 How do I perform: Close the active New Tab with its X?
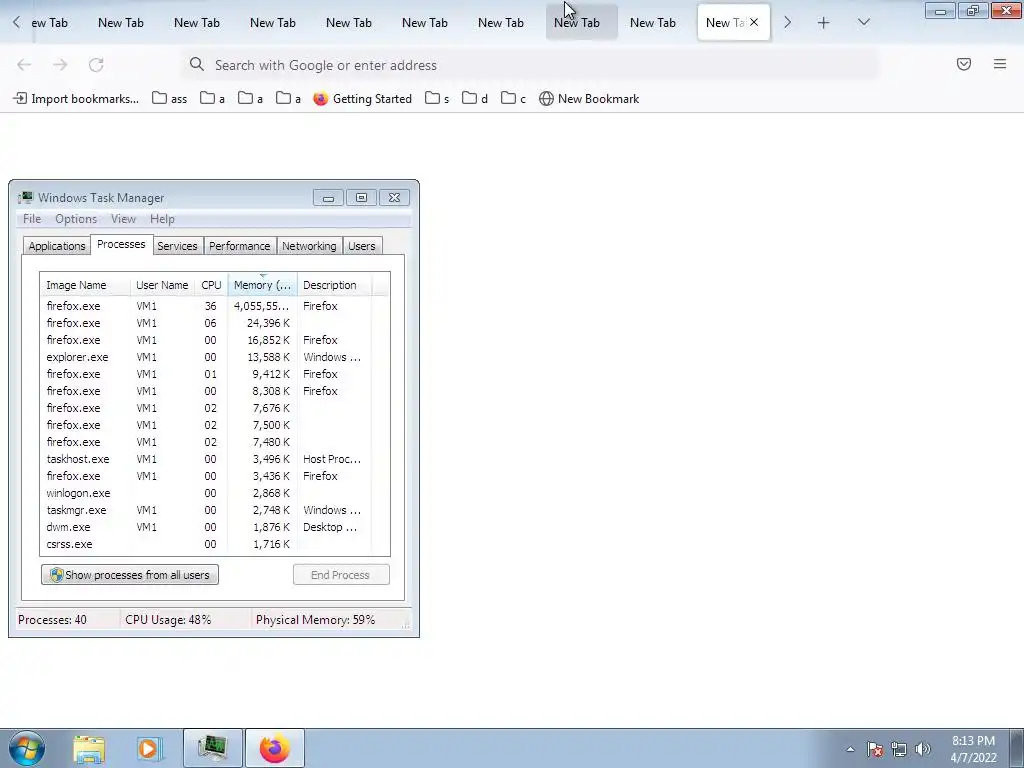pos(754,22)
